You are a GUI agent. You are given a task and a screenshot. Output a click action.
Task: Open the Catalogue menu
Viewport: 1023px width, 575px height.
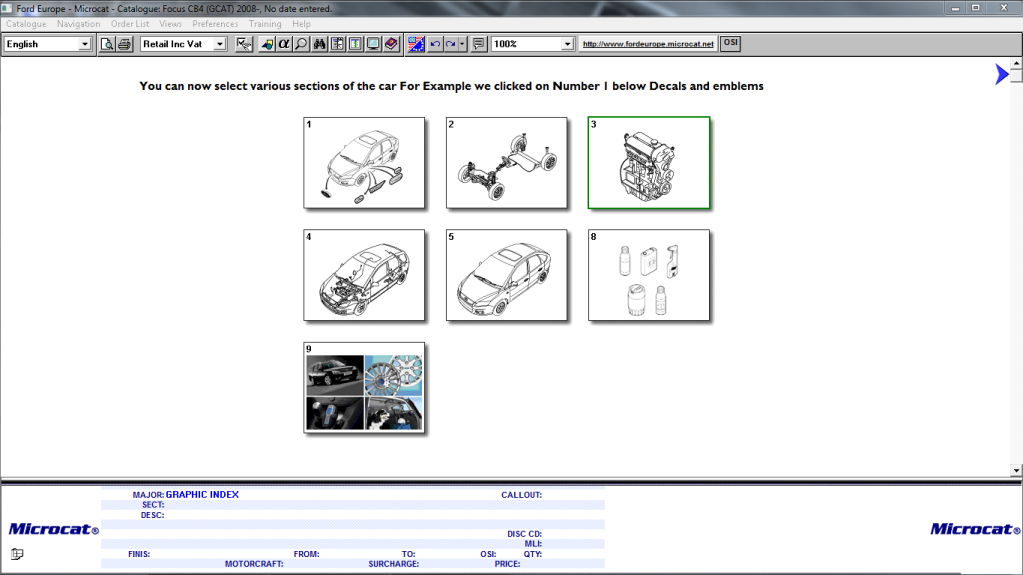click(x=26, y=23)
